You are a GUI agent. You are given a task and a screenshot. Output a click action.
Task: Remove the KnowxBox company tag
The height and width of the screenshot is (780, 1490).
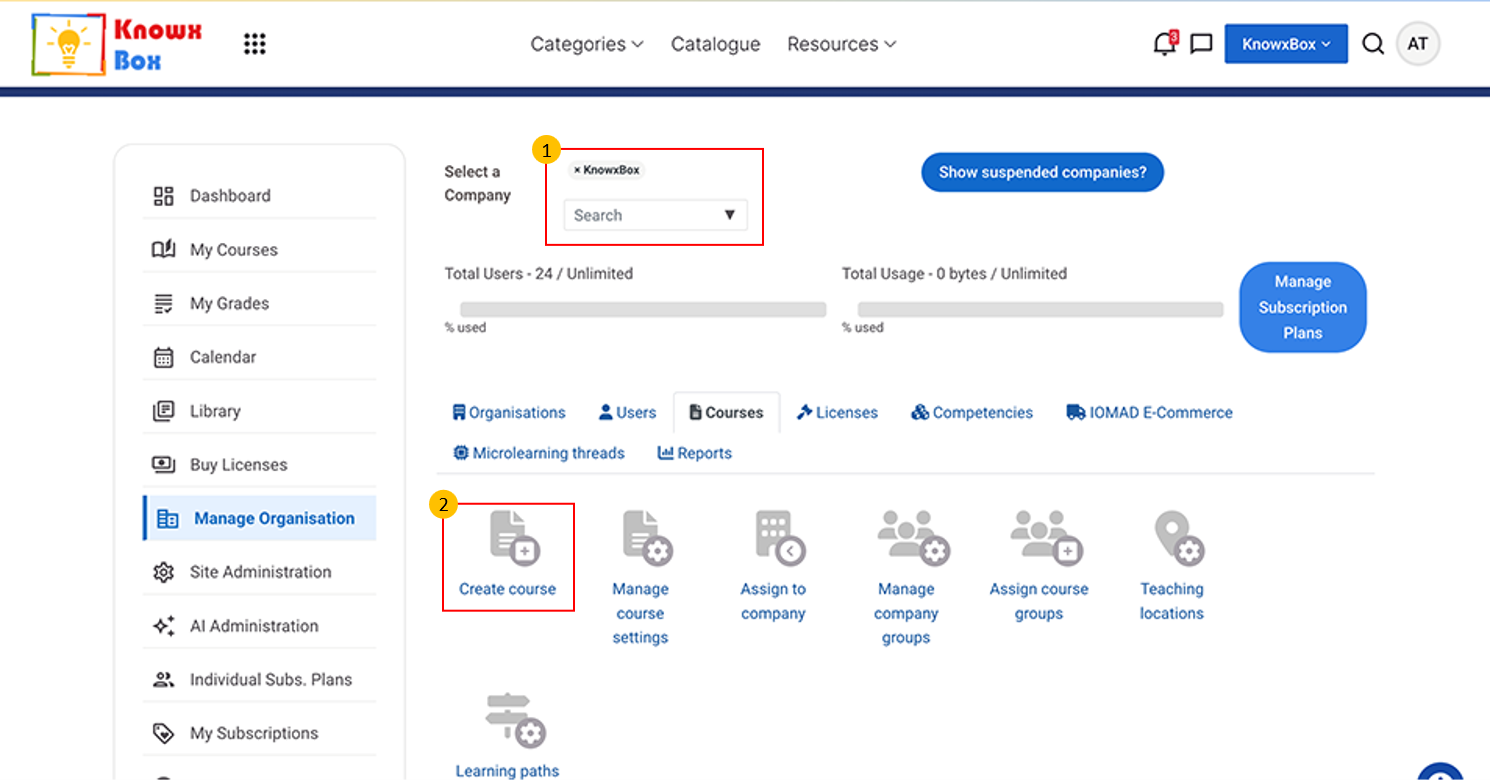[577, 170]
